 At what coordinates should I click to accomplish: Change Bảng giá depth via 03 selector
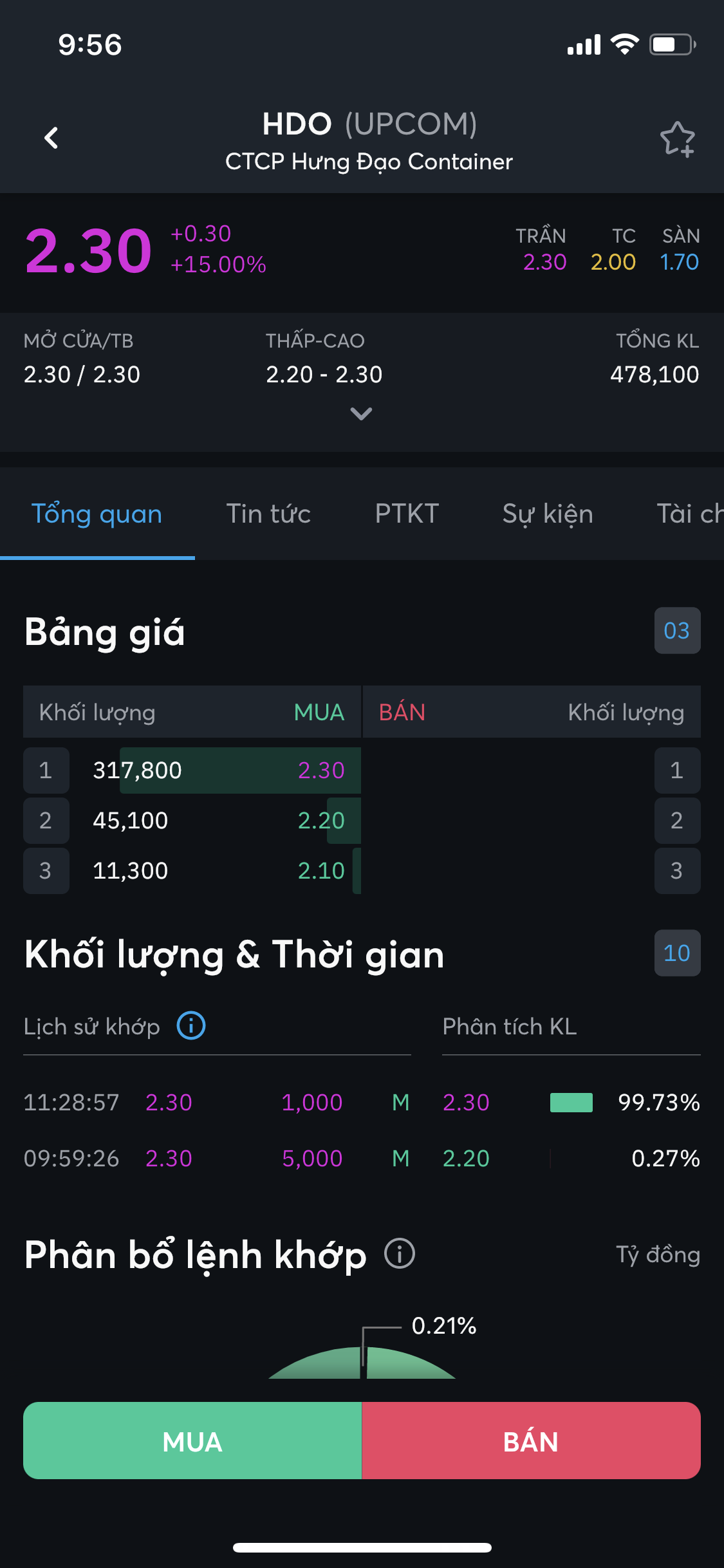[677, 631]
